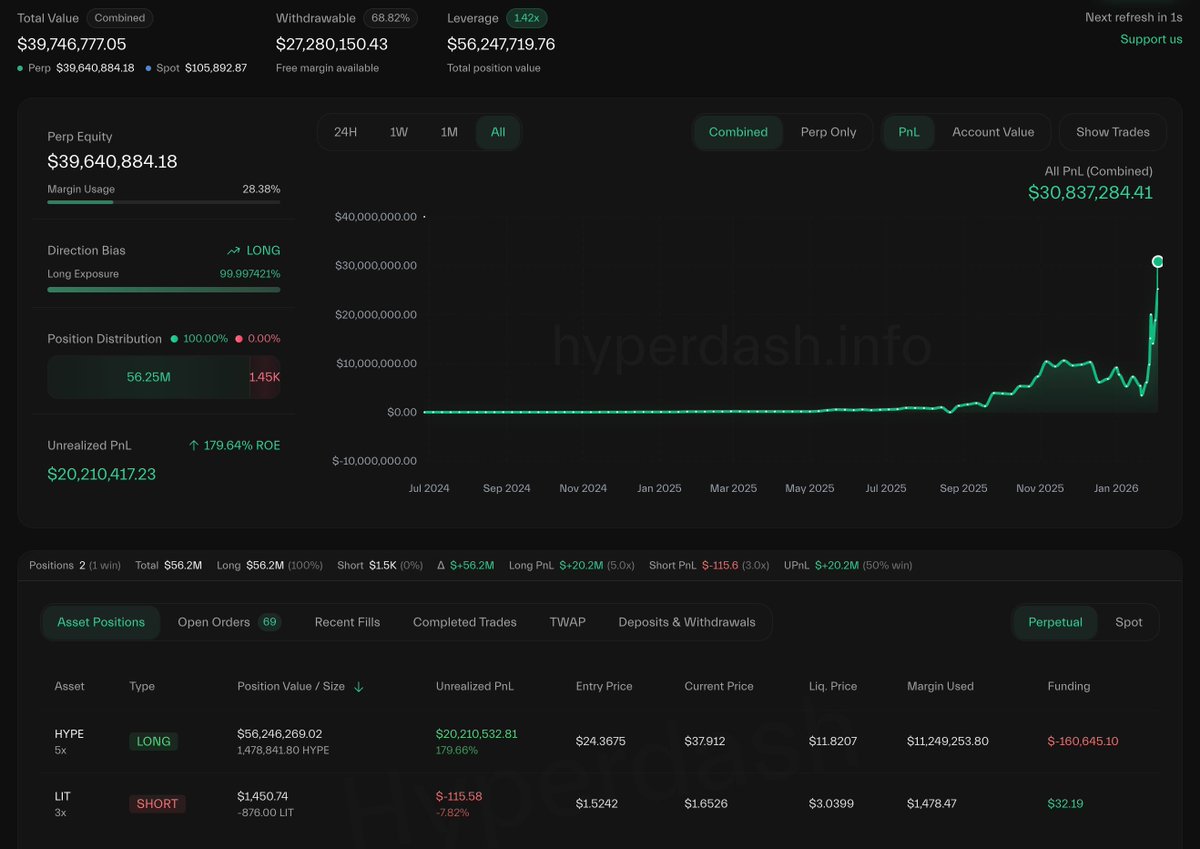Click the LONG trend arrow icon in Direction Bias

click(233, 251)
